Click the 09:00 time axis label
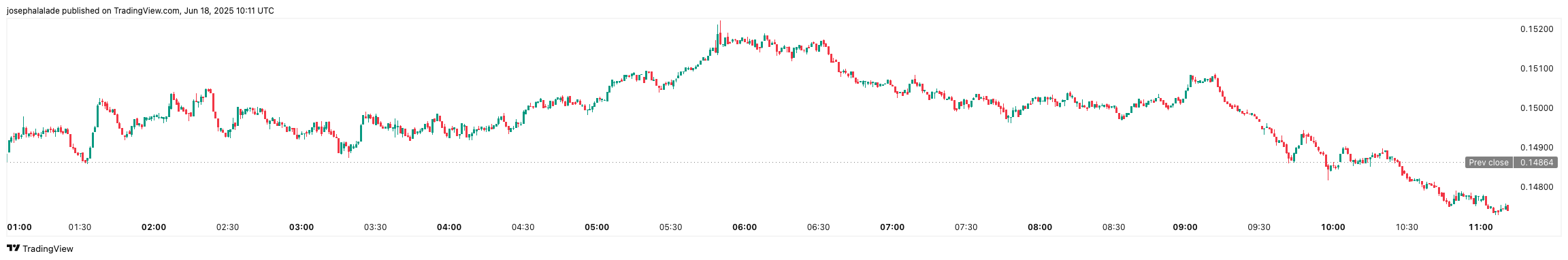Viewport: 1568px width, 260px height. click(1186, 227)
